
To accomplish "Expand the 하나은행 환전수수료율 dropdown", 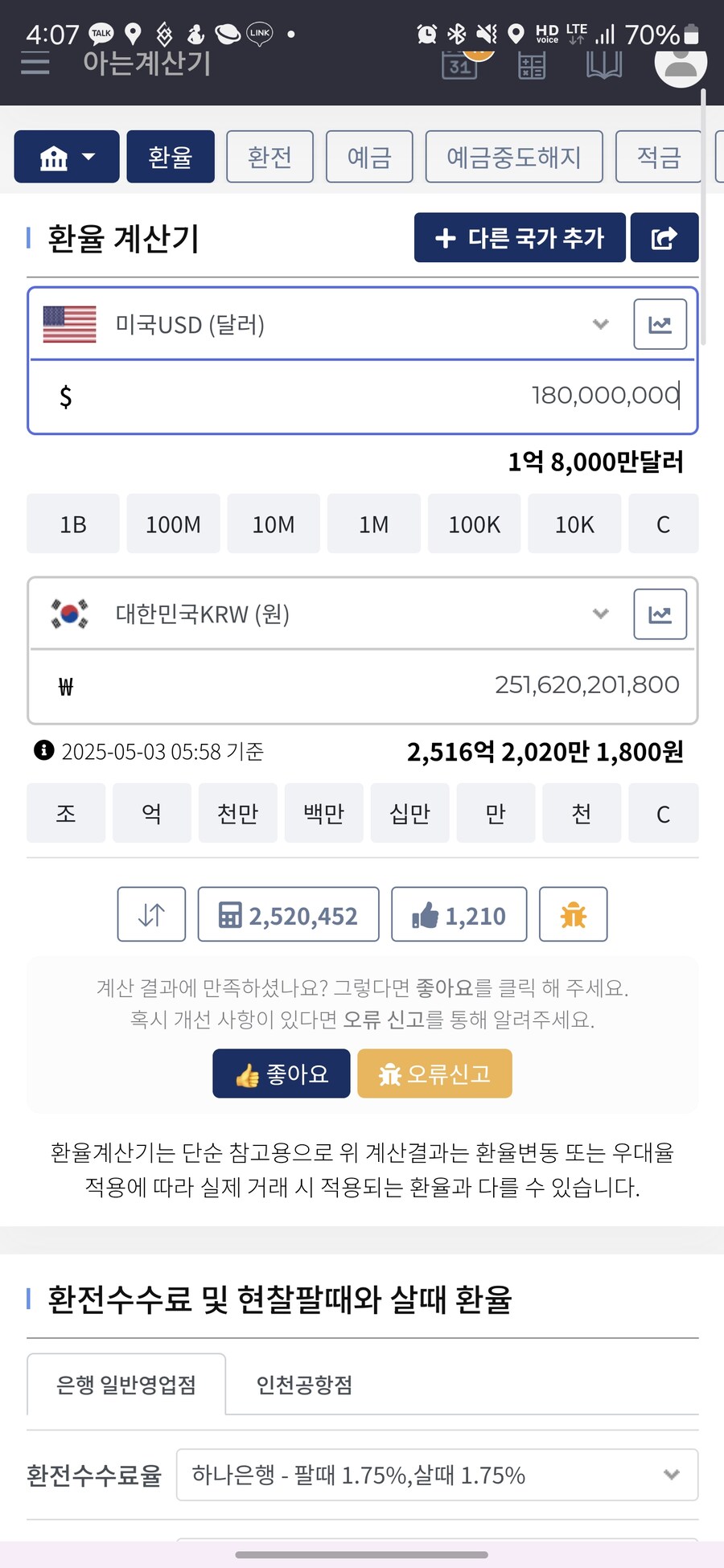I will (x=437, y=1475).
